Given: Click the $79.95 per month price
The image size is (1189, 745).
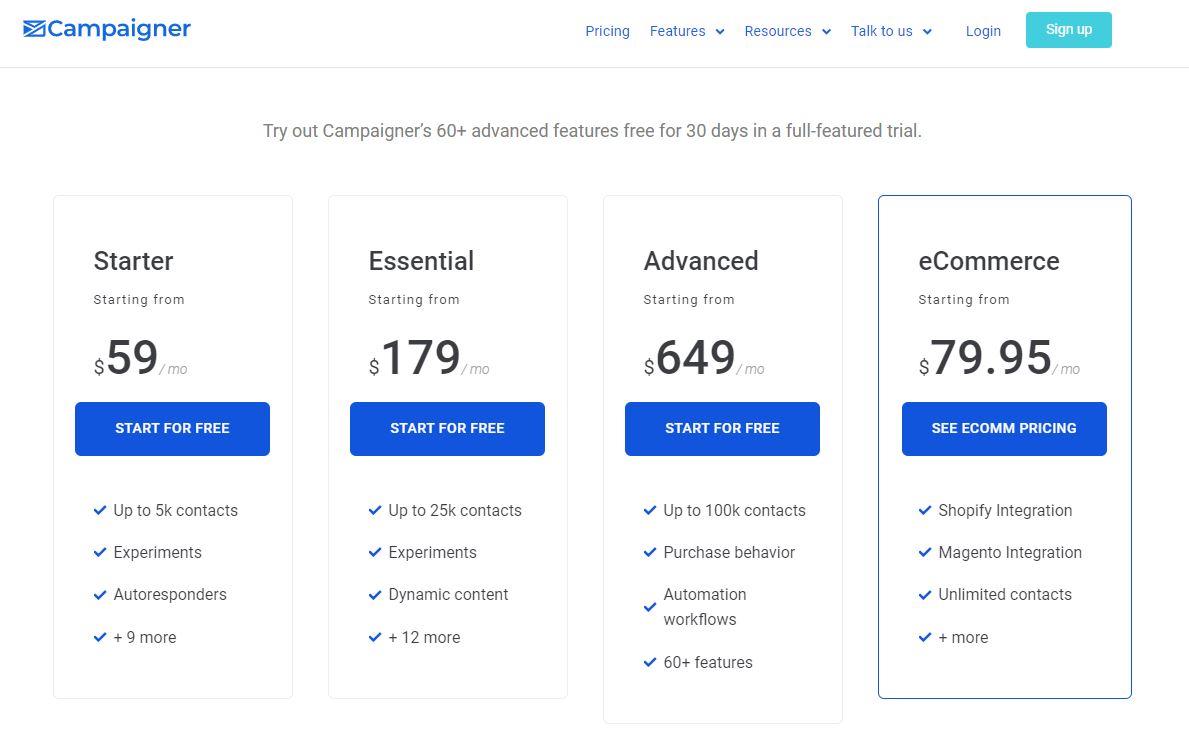Looking at the screenshot, I should [999, 358].
